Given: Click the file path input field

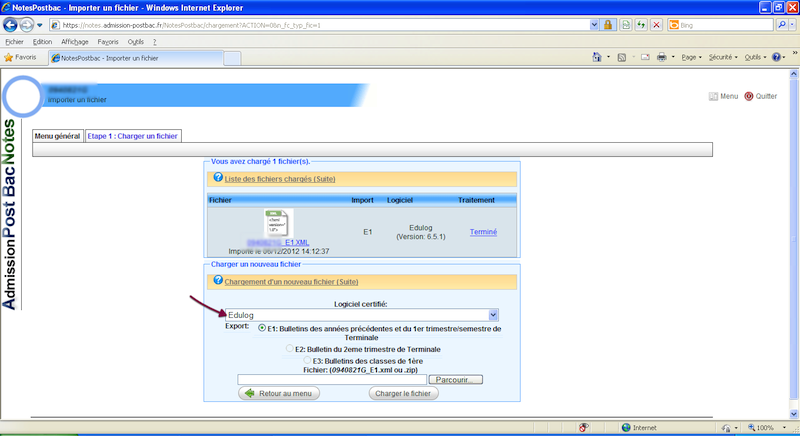Looking at the screenshot, I should (x=331, y=379).
